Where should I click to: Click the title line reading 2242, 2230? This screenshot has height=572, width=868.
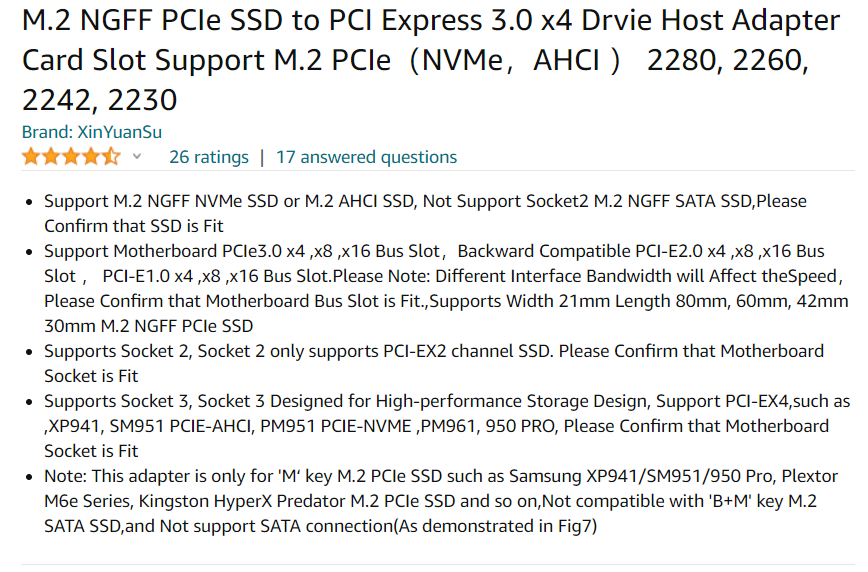click(x=100, y=100)
